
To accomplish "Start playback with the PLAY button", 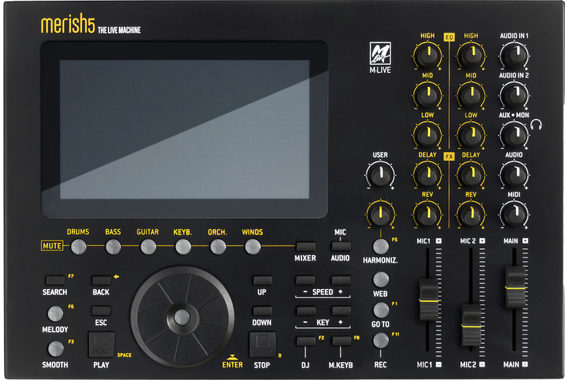I will 101,345.
